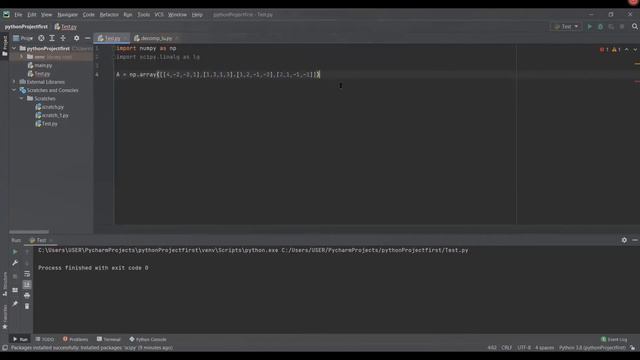Viewport: 640px width, 360px height.
Task: Open the Tools menu
Action: pyautogui.click(x=143, y=15)
